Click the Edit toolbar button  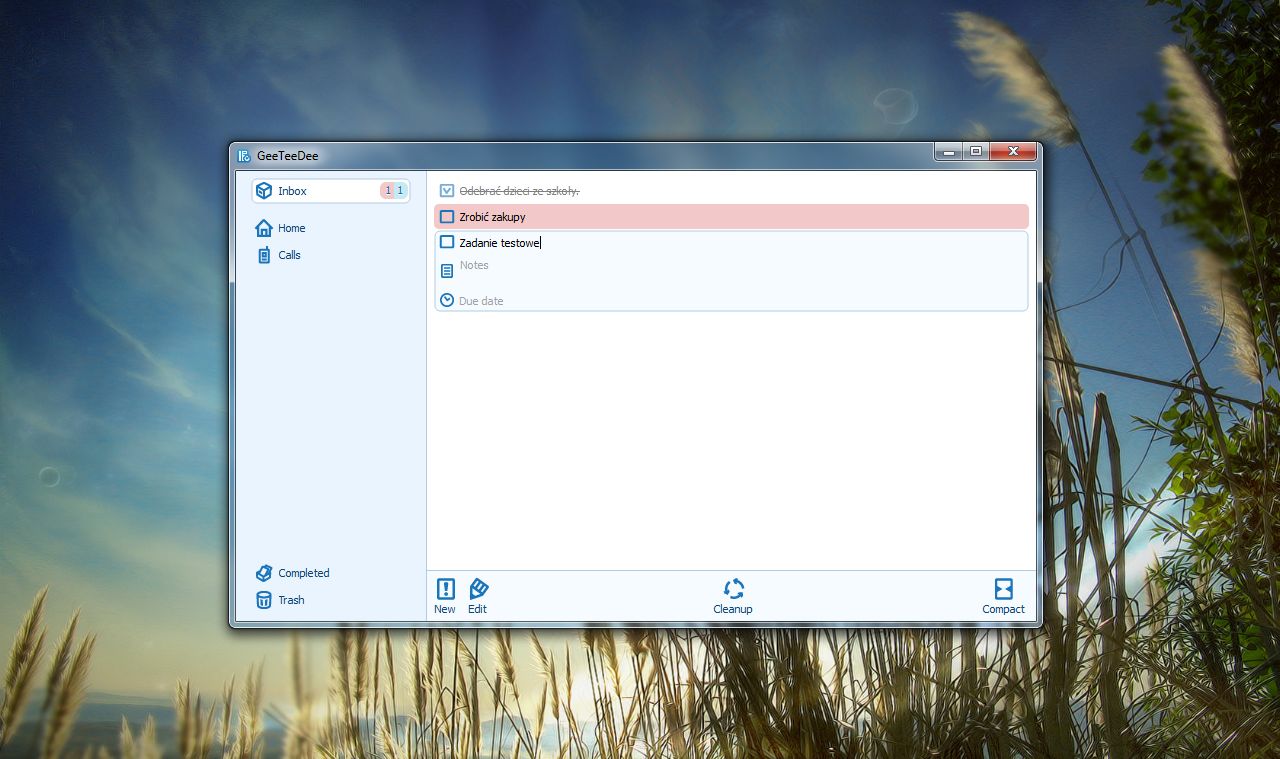[x=478, y=596]
